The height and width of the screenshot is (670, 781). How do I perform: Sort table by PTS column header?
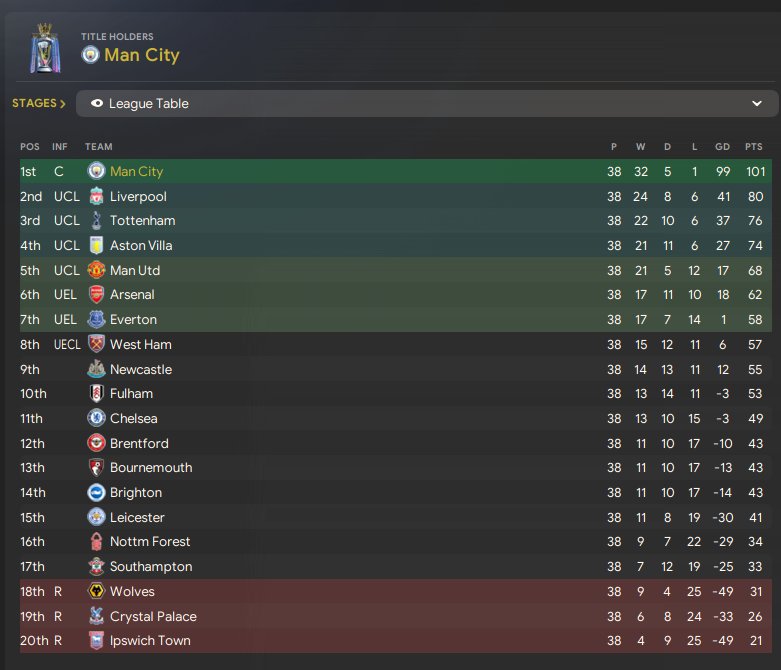[753, 146]
